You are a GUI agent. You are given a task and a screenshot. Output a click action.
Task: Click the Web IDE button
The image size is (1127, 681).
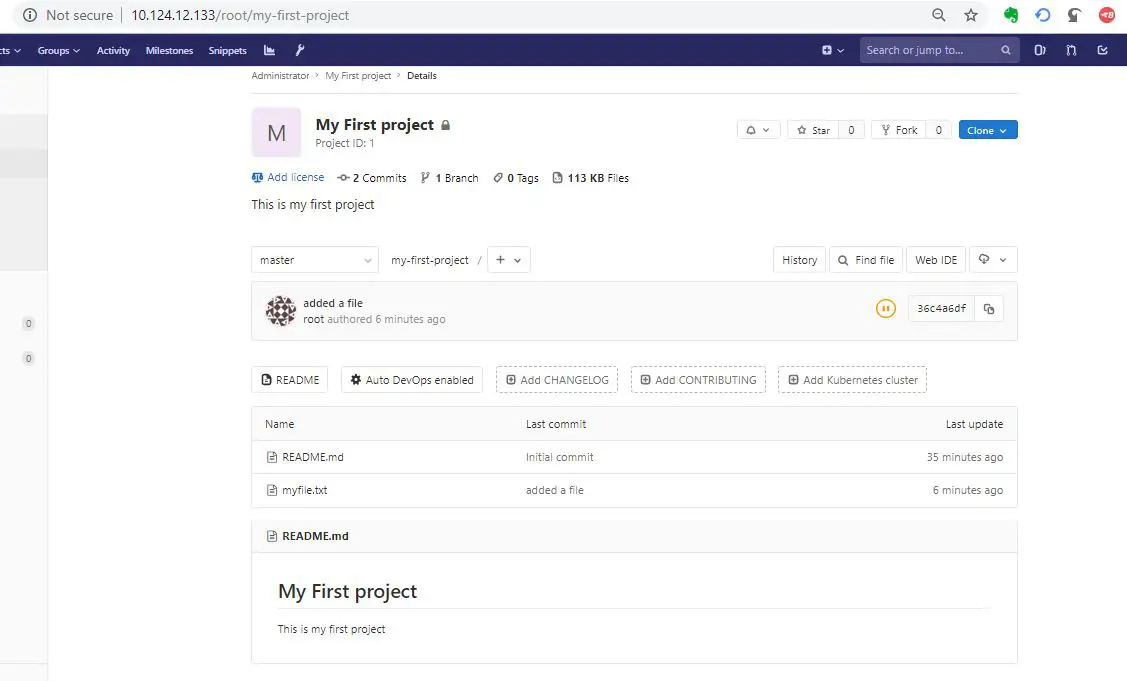936,260
